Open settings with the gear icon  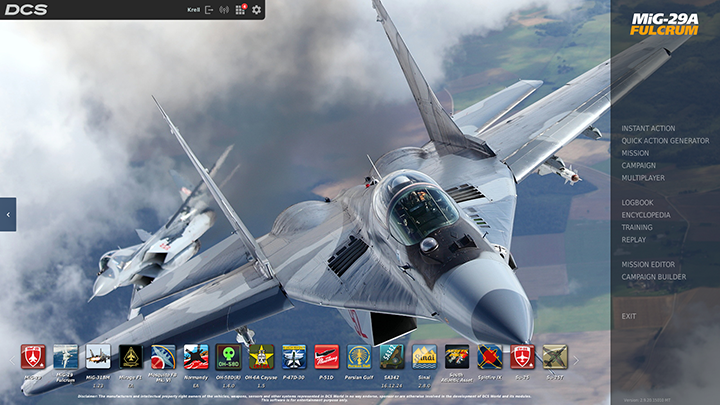click(256, 10)
